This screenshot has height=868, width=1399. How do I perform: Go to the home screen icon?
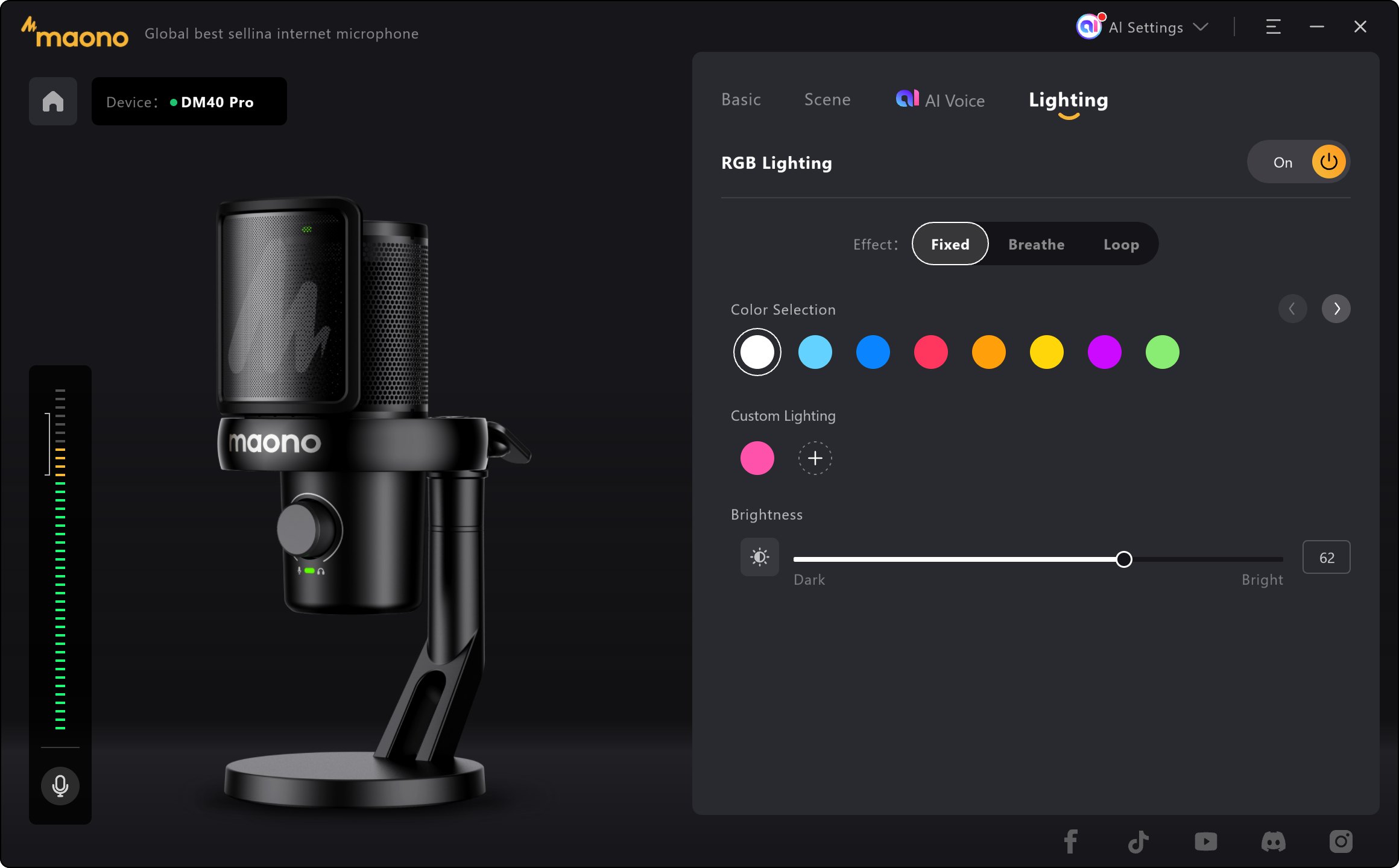pyautogui.click(x=53, y=101)
